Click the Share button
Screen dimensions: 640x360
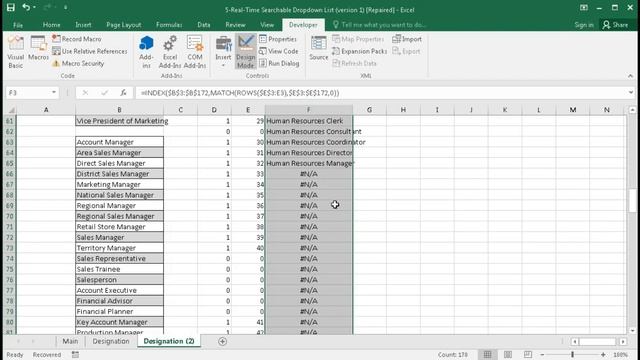coord(616,25)
